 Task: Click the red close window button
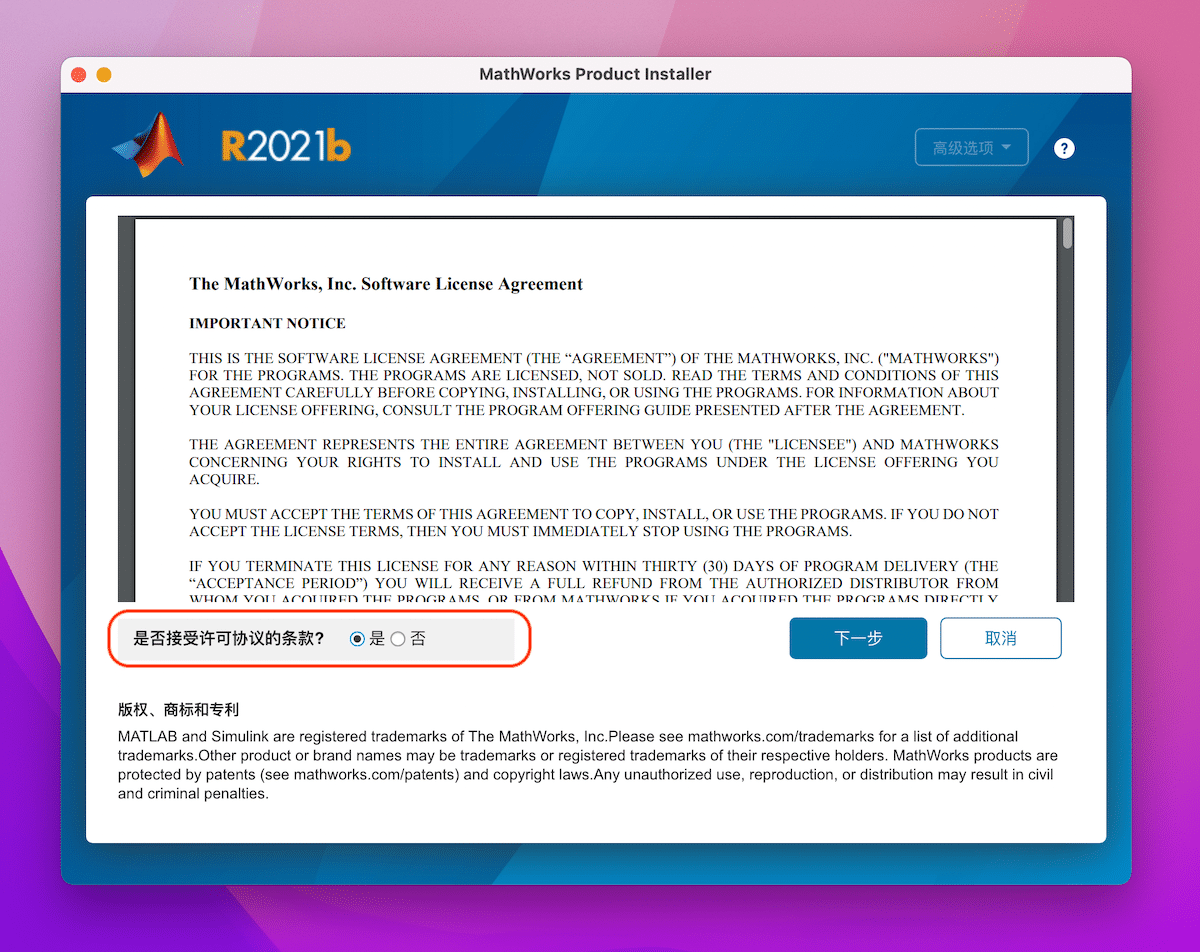79,75
